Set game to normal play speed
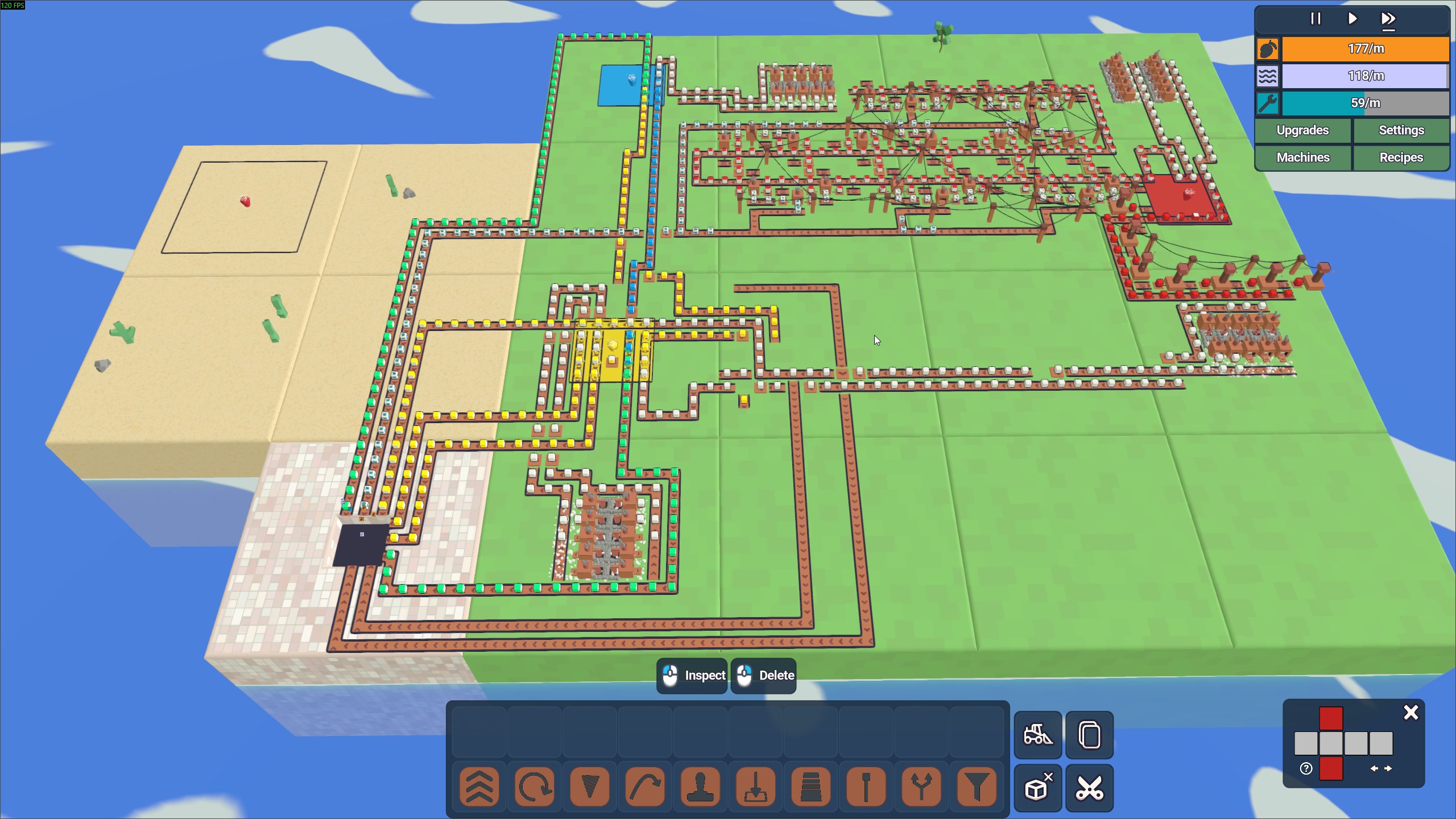 point(1352,19)
